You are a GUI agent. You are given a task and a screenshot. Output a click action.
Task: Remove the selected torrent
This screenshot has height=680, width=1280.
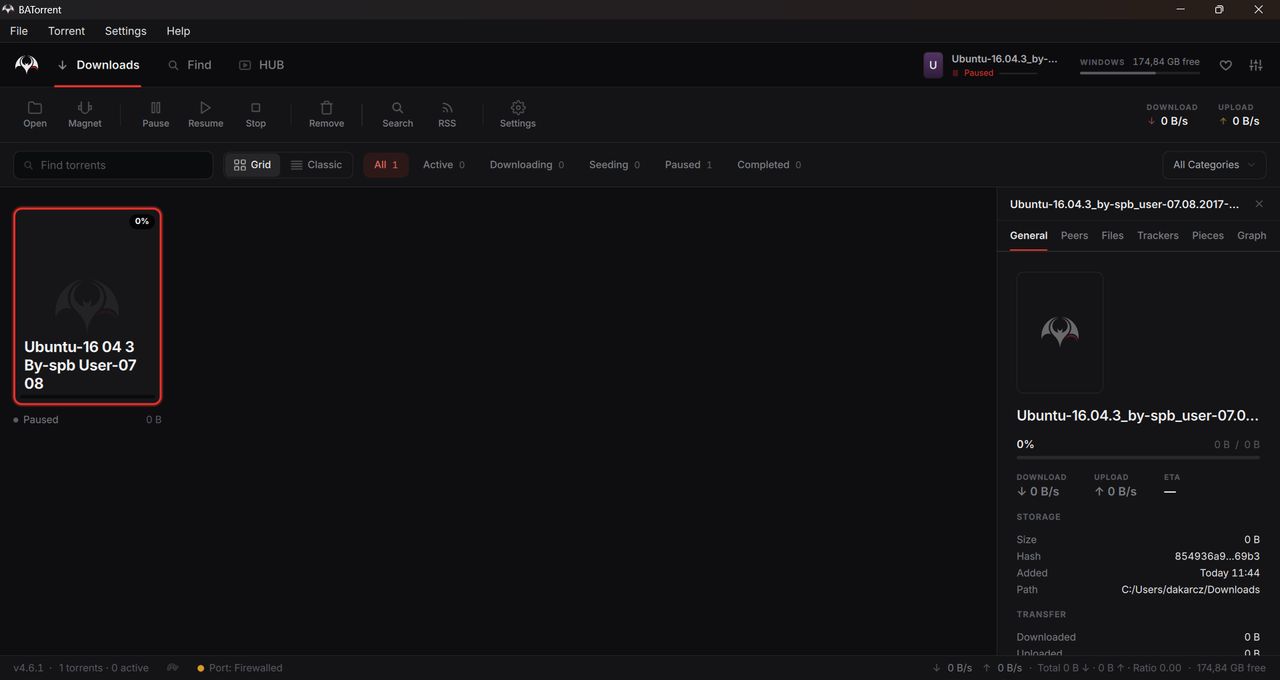[x=326, y=114]
